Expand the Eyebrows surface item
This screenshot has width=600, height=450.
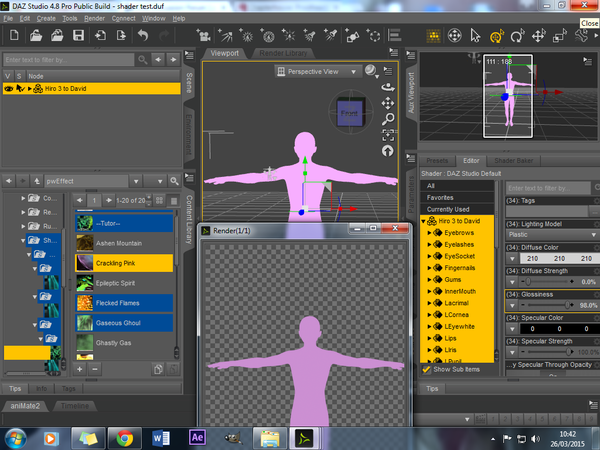tap(429, 233)
